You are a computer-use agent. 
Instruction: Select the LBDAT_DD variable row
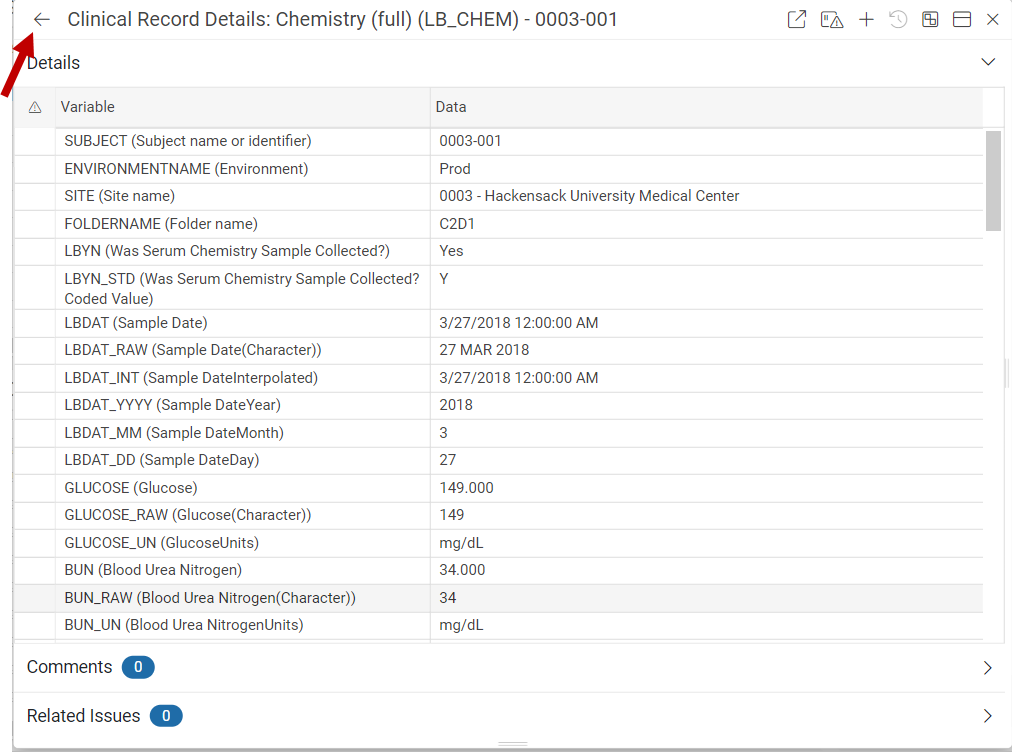tap(498, 460)
